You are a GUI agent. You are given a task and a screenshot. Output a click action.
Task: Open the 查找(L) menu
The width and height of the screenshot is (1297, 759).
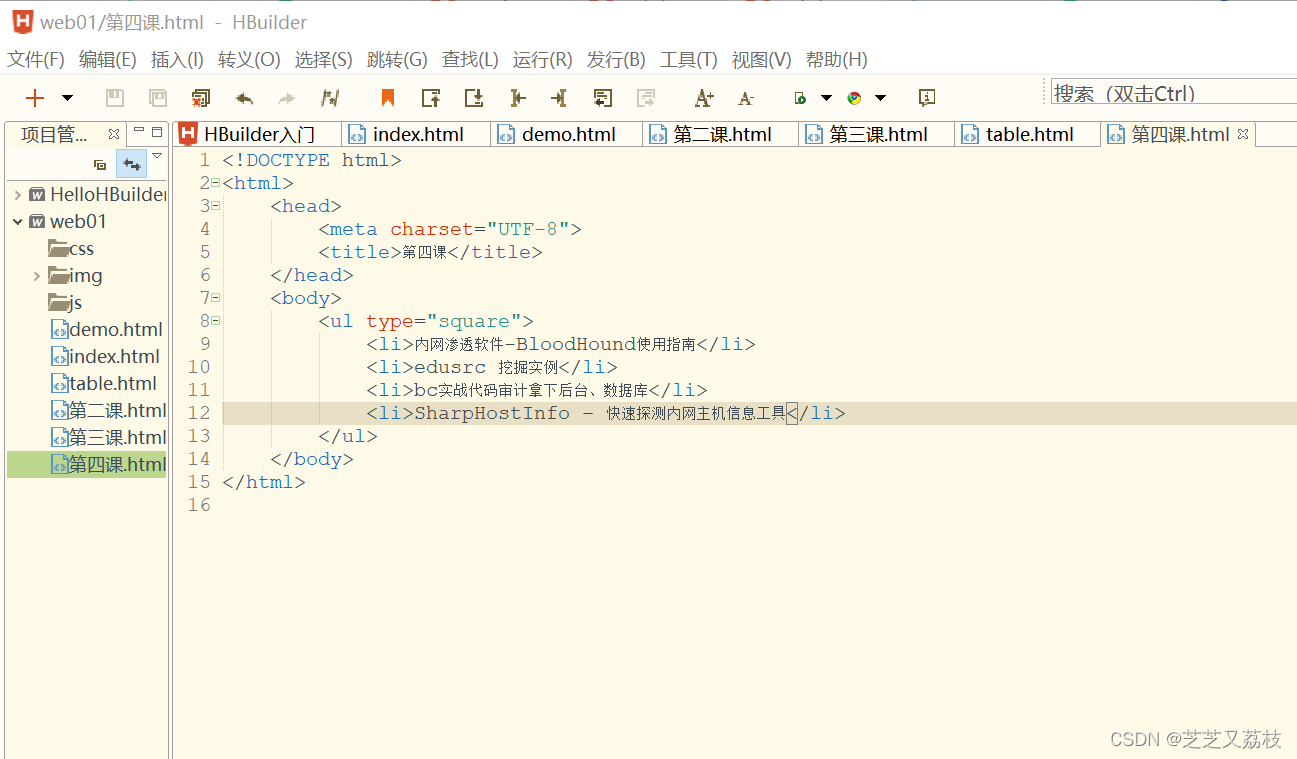pyautogui.click(x=470, y=60)
